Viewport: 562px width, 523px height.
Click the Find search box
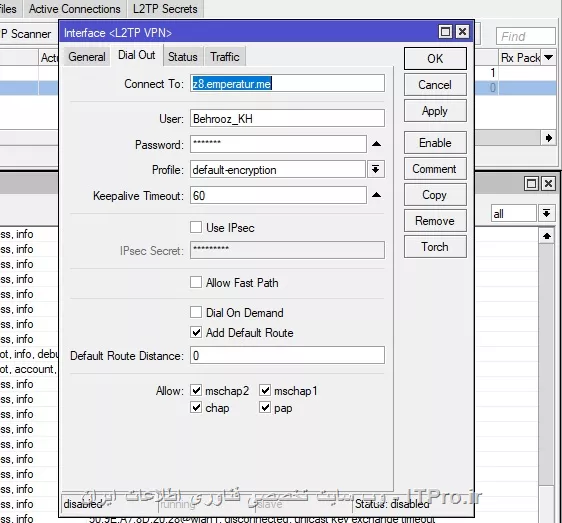[525, 36]
